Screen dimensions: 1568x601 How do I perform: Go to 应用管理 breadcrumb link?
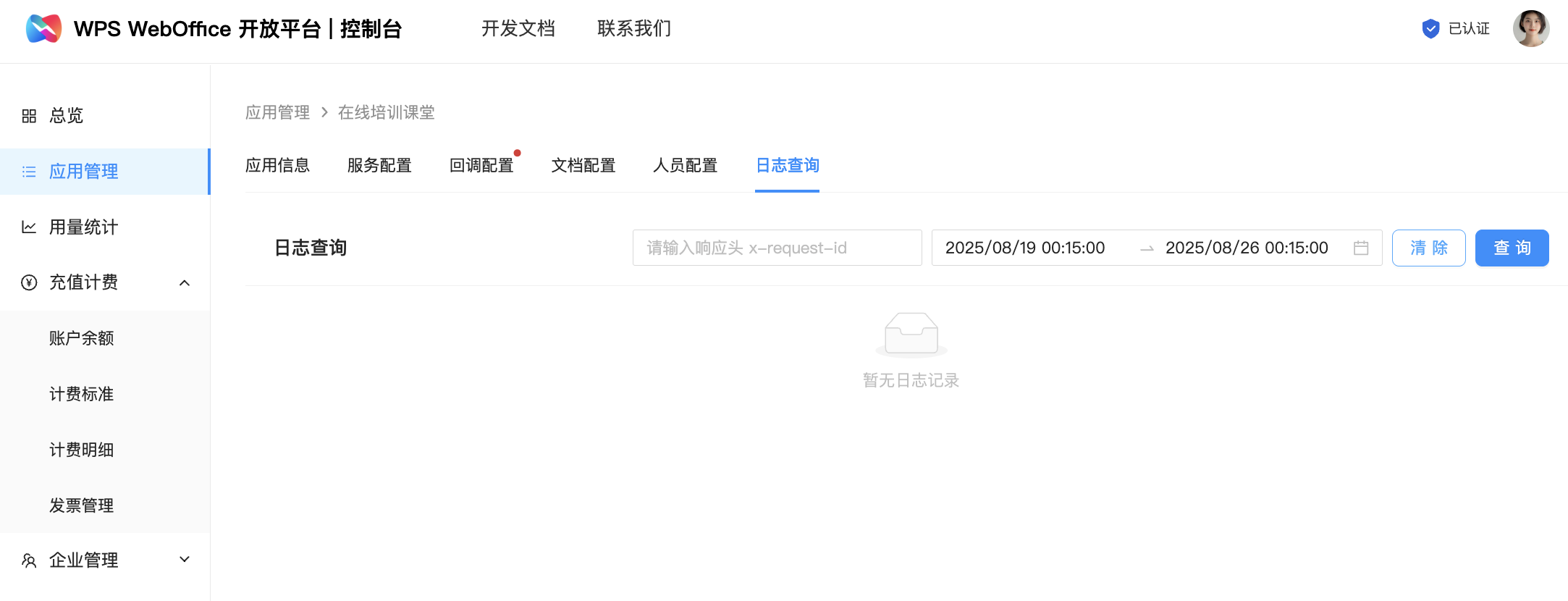tap(277, 112)
